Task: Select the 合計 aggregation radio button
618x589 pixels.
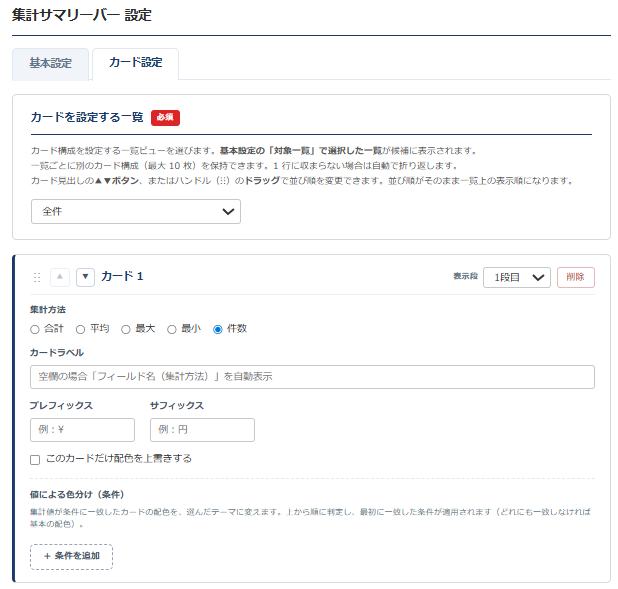Action: click(x=35, y=330)
